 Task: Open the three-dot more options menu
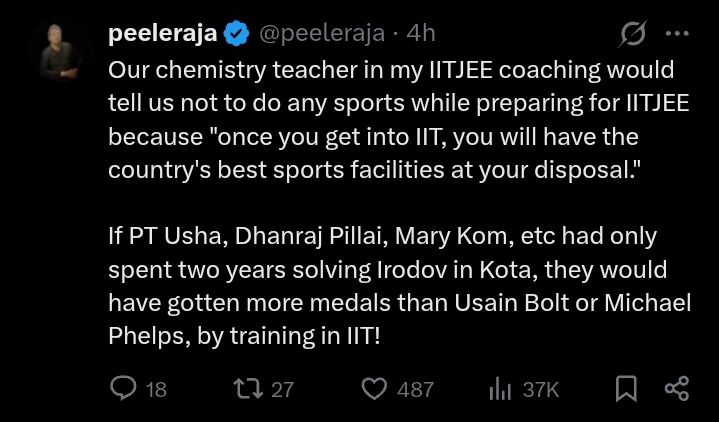pos(677,34)
